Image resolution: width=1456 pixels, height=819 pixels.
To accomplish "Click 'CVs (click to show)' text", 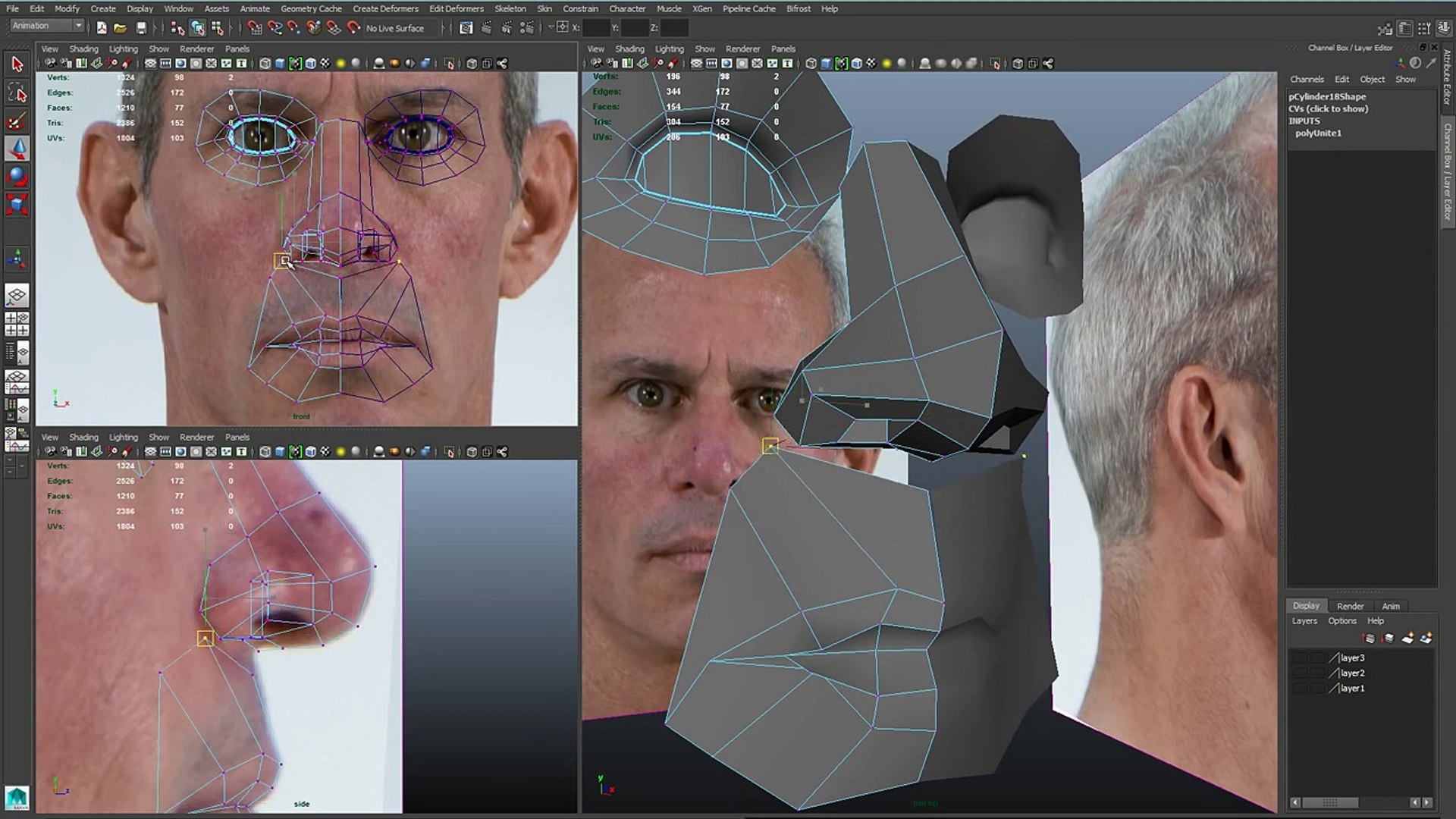I will tap(1328, 109).
